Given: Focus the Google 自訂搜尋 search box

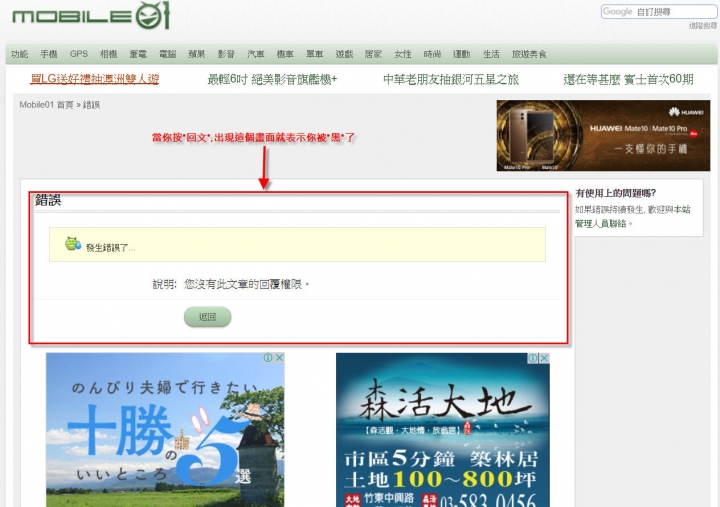Looking at the screenshot, I should 658,11.
